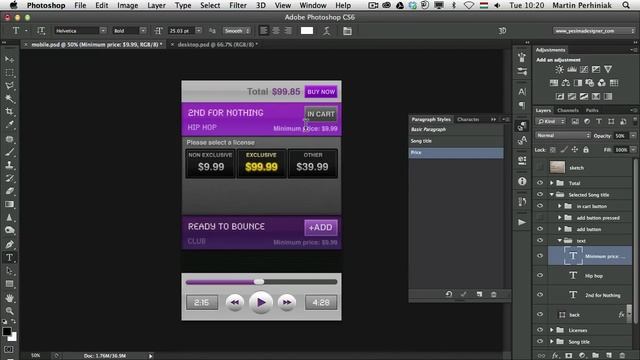The height and width of the screenshot is (360, 640).
Task: Delete layer using the trash icon in Layers panel
Action: point(622,356)
